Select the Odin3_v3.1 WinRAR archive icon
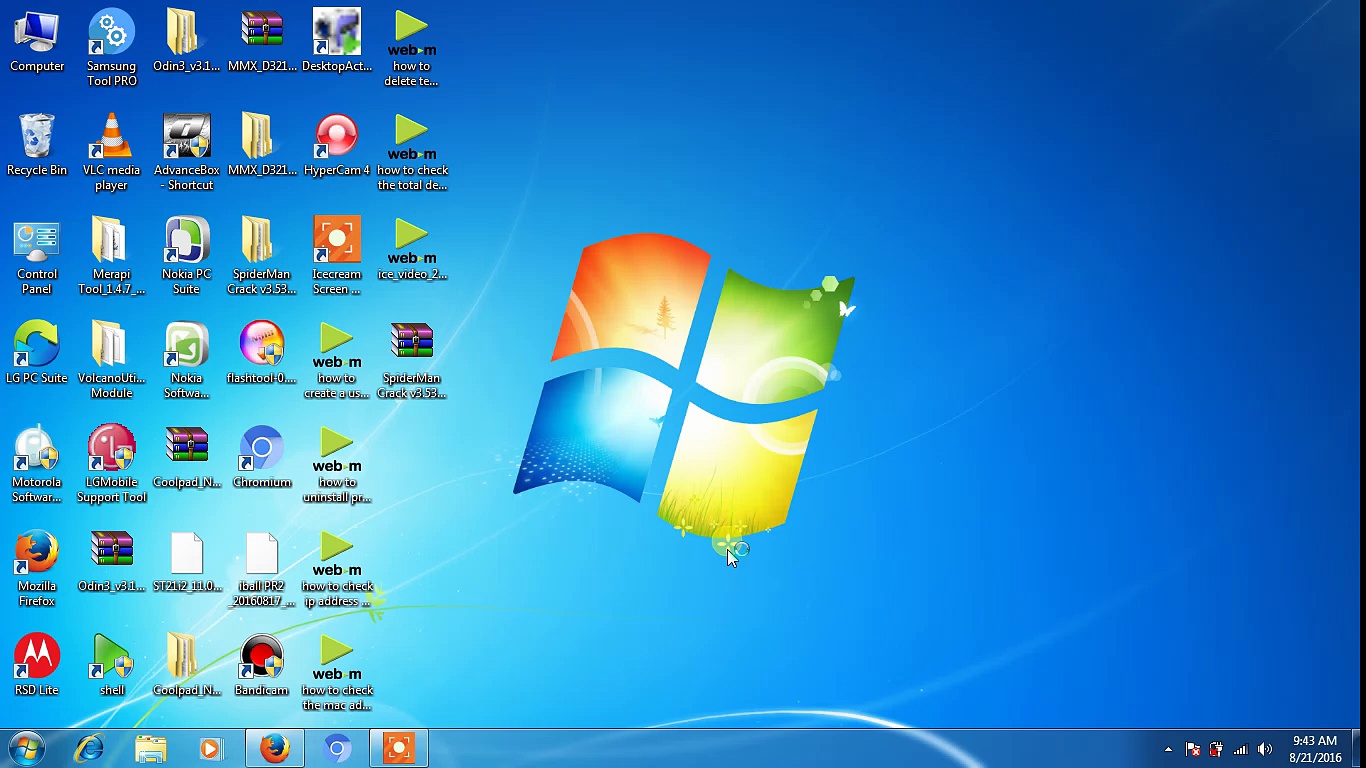The width and height of the screenshot is (1366, 768). point(112,562)
